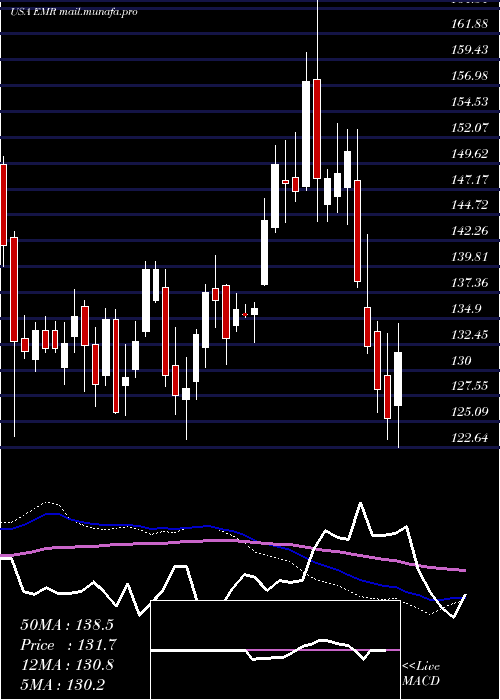Image resolution: width=500 pixels, height=700 pixels.
Task: Click the 132.45 price axis label
Action: (x=469, y=334)
